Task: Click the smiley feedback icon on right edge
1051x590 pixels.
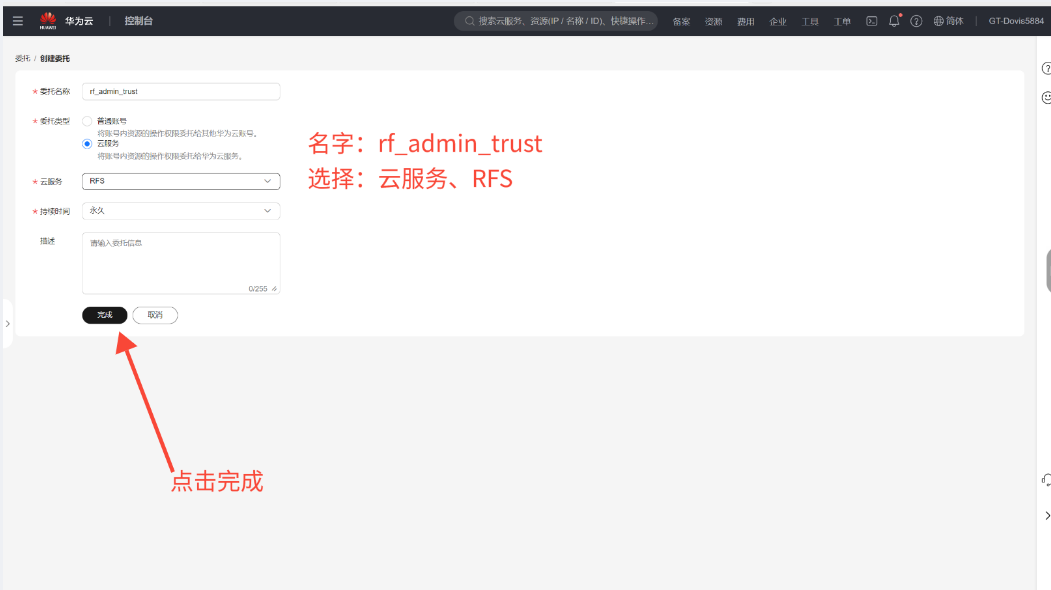Action: tap(1046, 98)
